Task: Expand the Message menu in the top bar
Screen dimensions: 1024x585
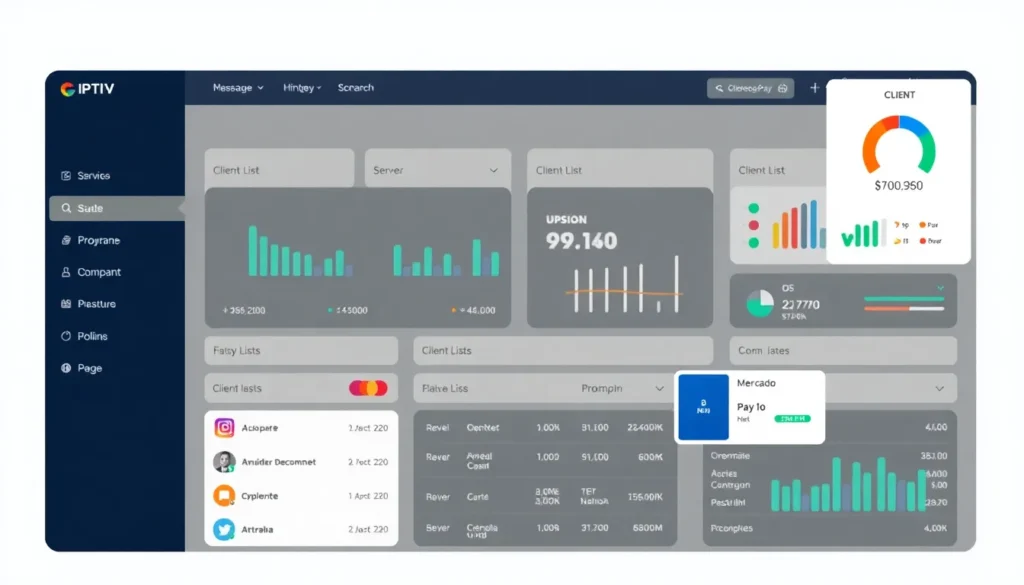Action: (x=238, y=88)
